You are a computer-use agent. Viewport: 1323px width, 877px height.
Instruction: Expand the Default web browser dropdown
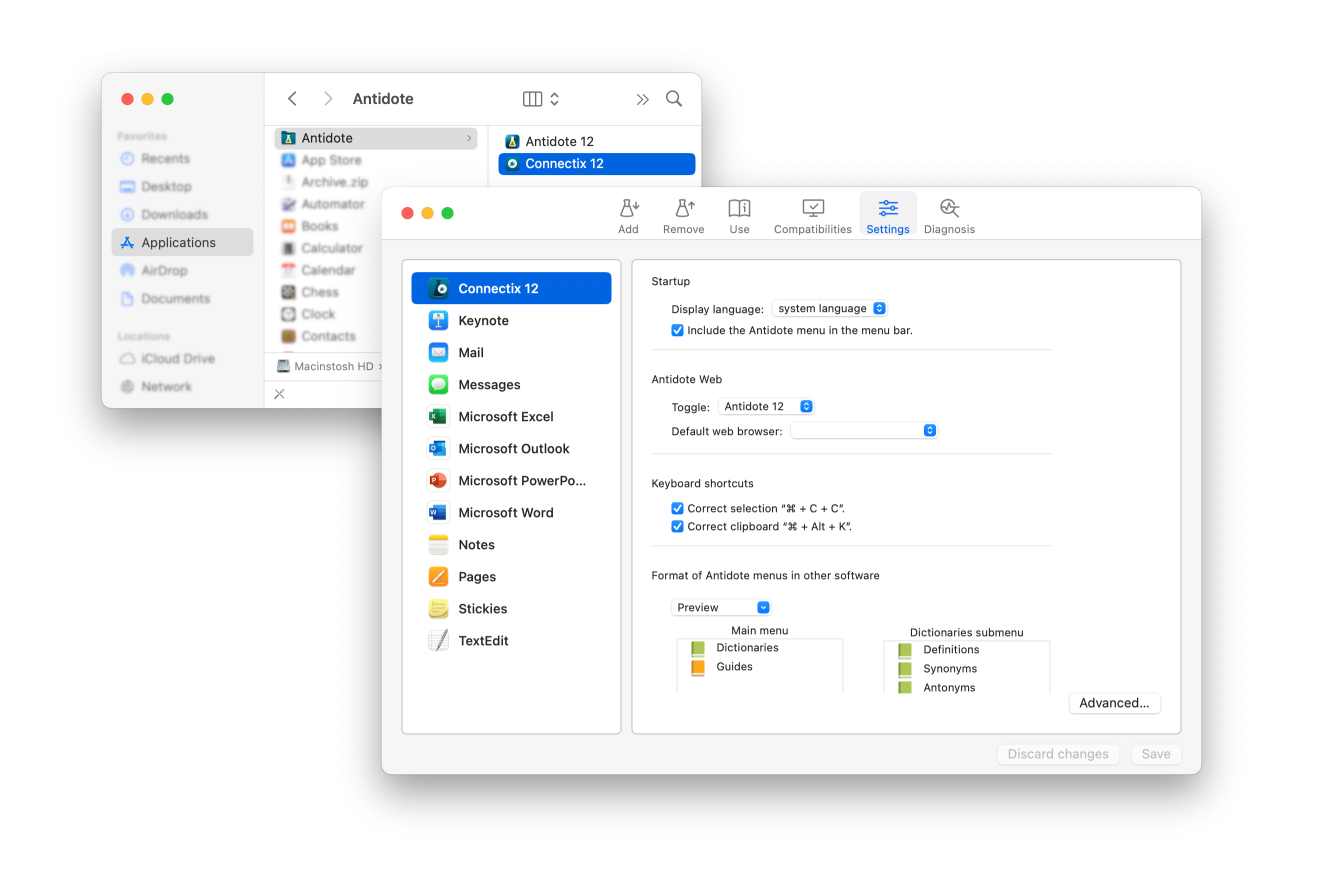click(864, 431)
